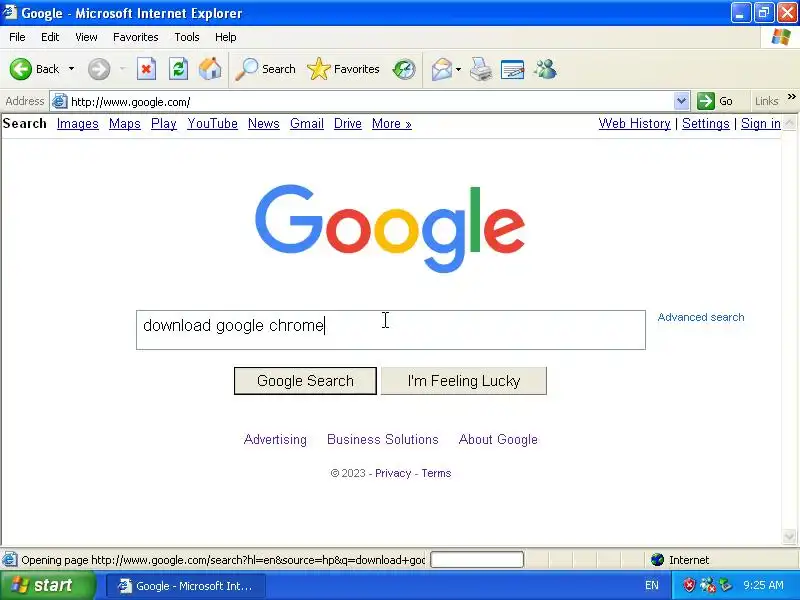
Task: Click the Windows flag logo in toolbar
Action: [x=781, y=37]
